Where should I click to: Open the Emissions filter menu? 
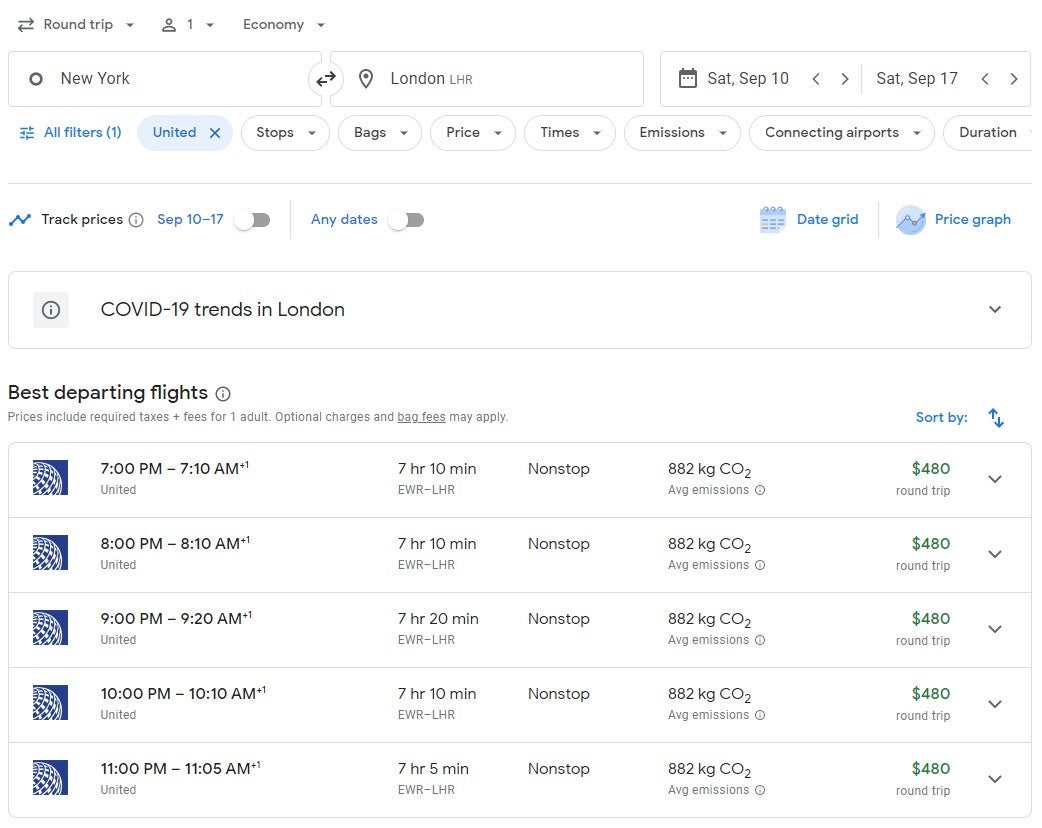[682, 133]
